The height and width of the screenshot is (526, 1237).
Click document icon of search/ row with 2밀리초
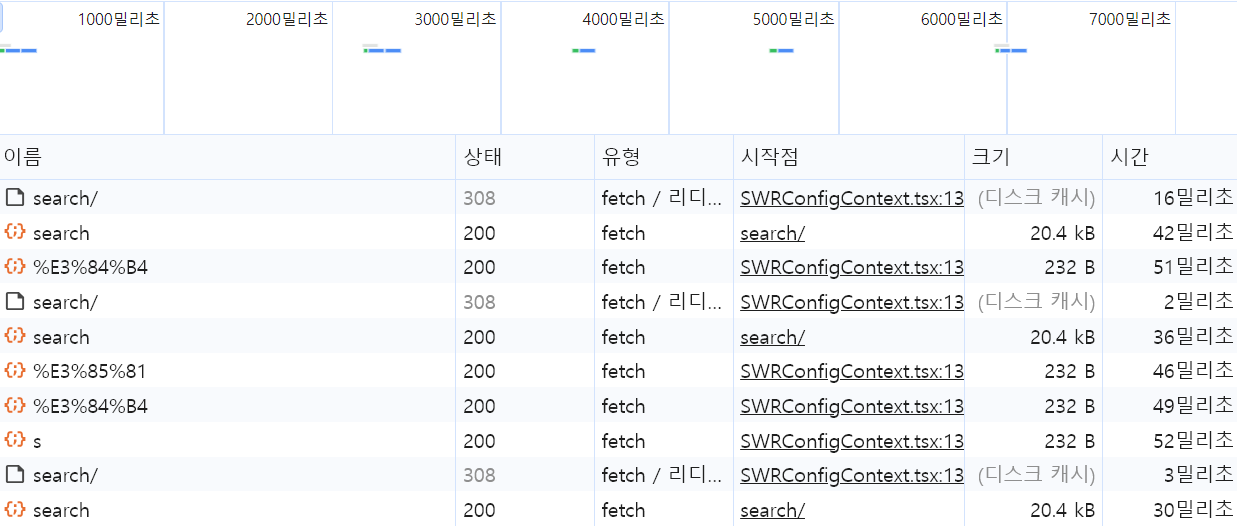(x=15, y=302)
